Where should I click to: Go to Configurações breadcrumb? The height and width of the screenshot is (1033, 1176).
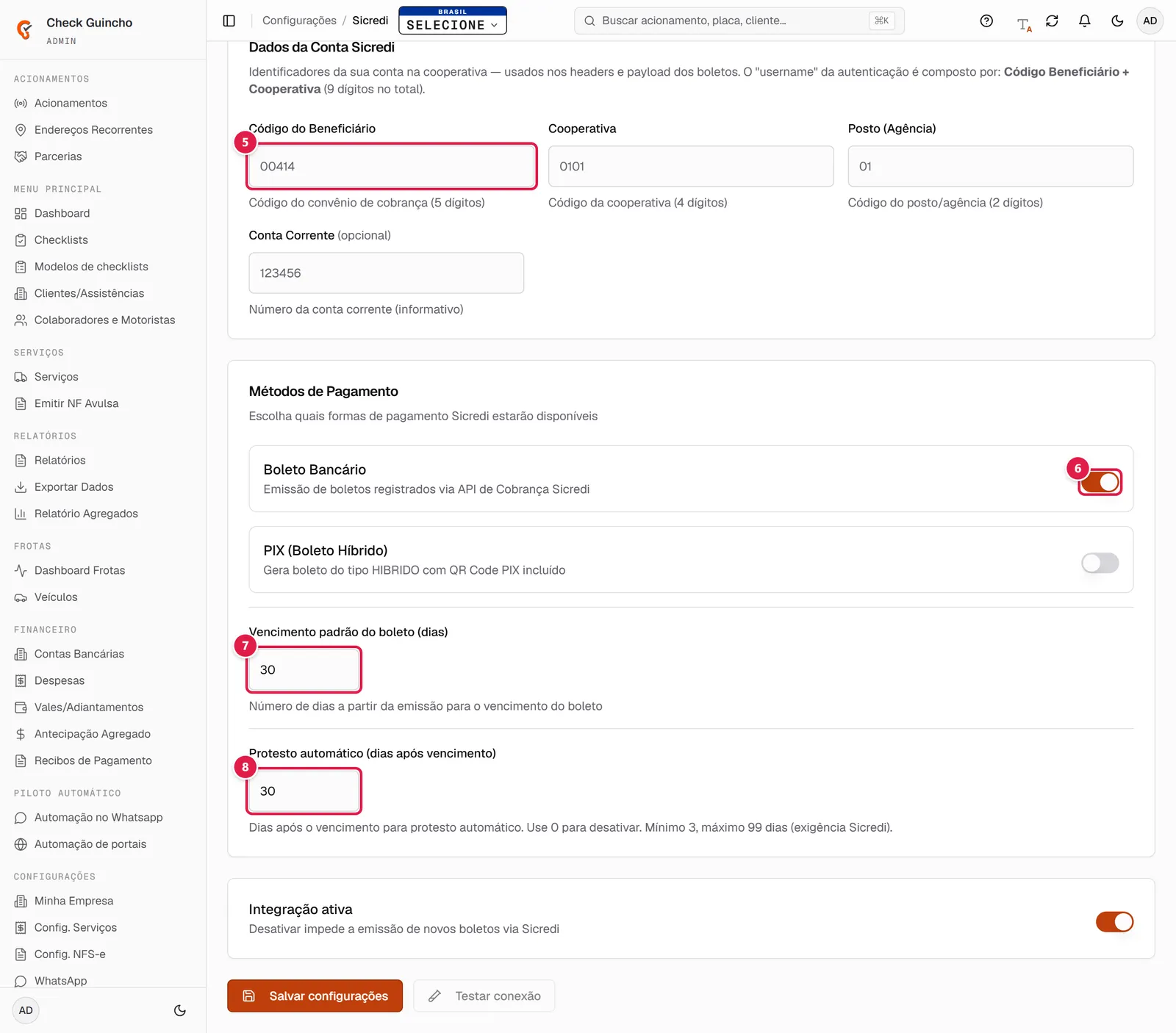299,21
